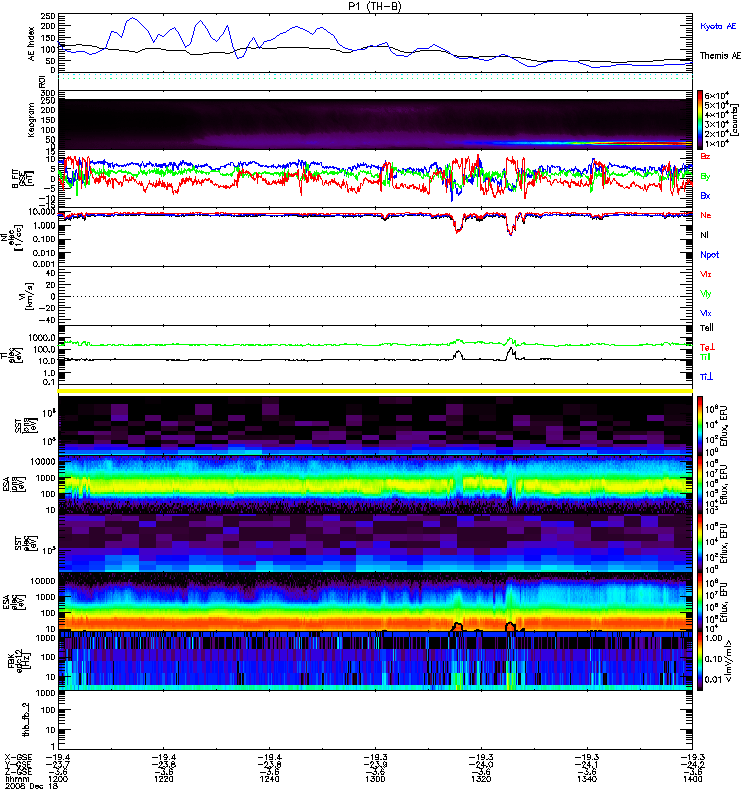Click the SST ion Eflux color bar

(x=700, y=425)
